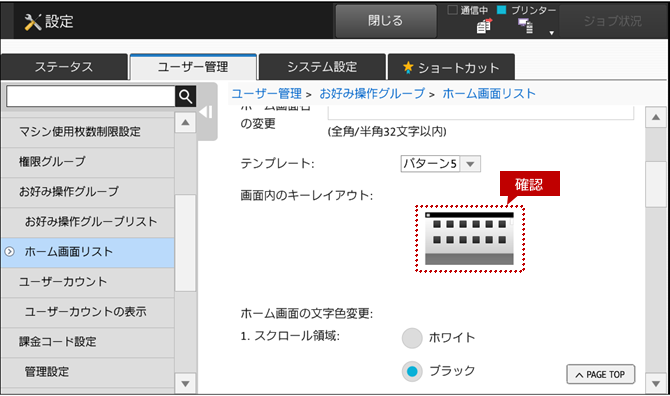Image resolution: width=670 pixels, height=396 pixels.
Task: Click the PAGE TOP button
Action: [x=601, y=375]
